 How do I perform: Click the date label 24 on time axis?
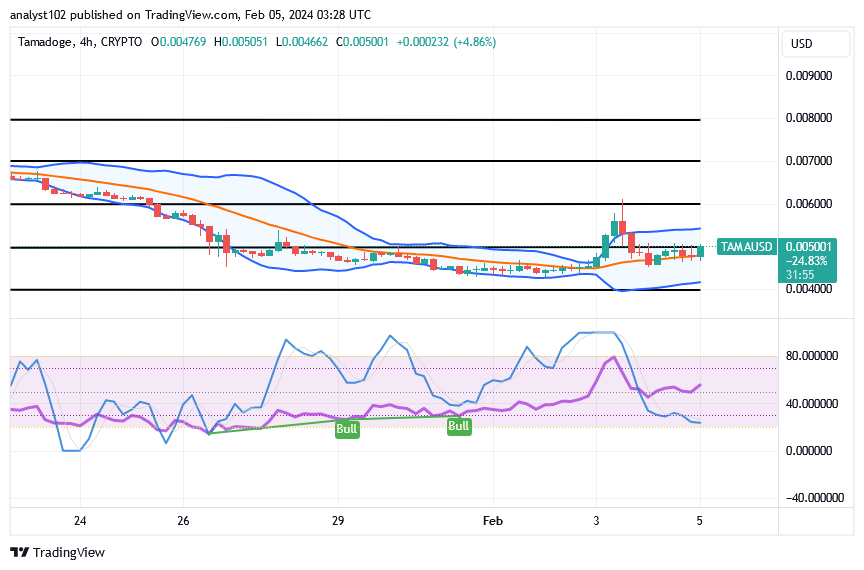[80, 521]
